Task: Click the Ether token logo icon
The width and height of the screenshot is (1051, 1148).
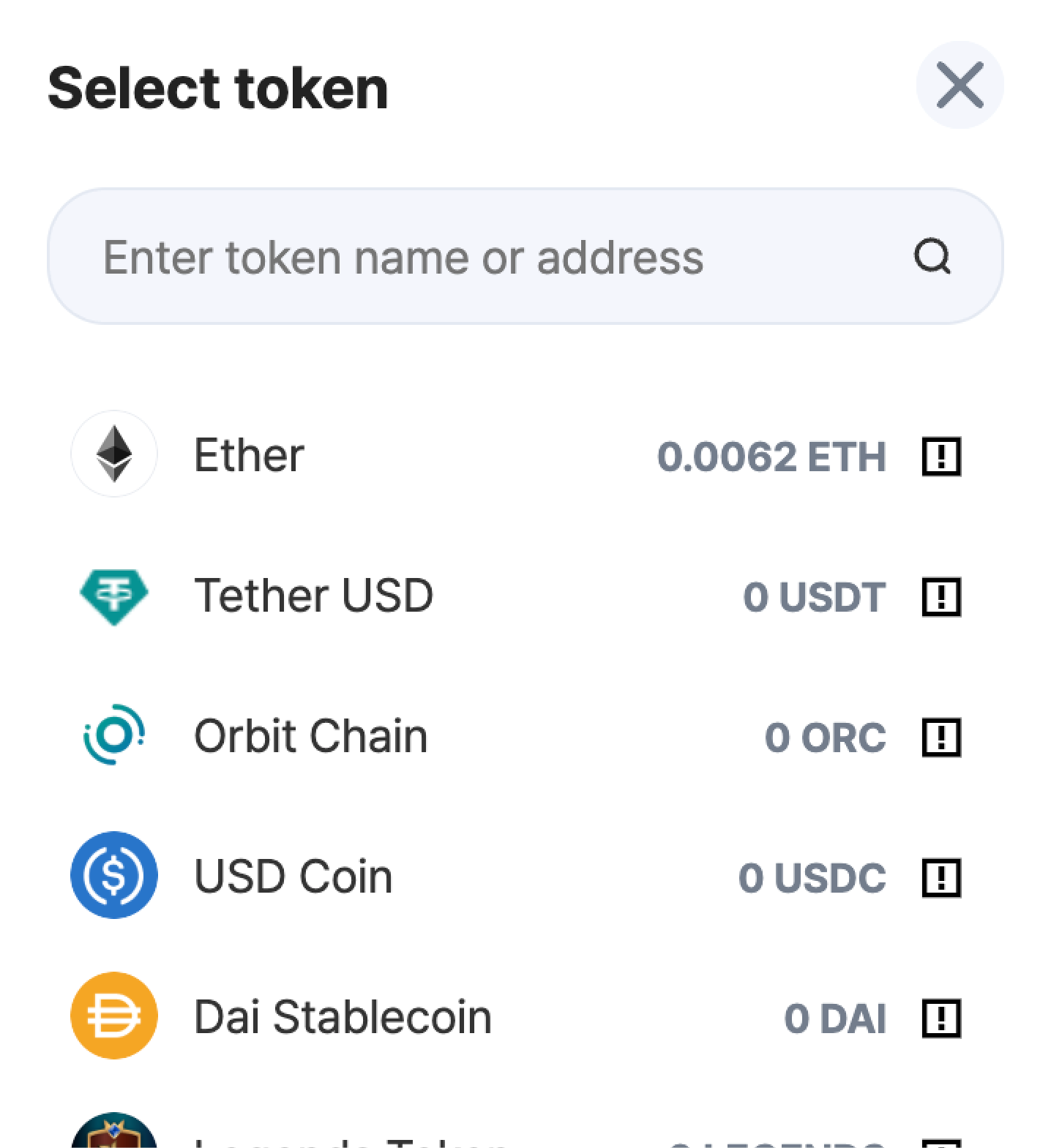Action: tap(114, 454)
